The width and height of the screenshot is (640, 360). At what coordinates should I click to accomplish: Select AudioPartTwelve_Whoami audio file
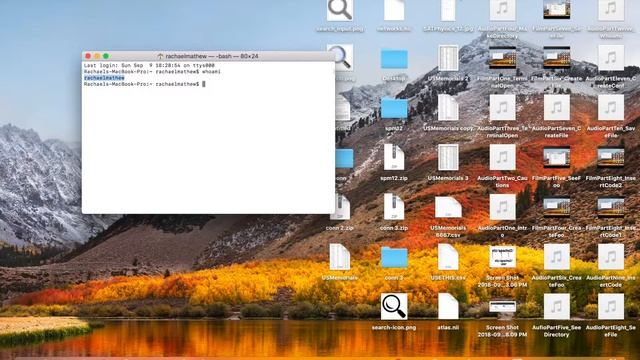(x=611, y=10)
